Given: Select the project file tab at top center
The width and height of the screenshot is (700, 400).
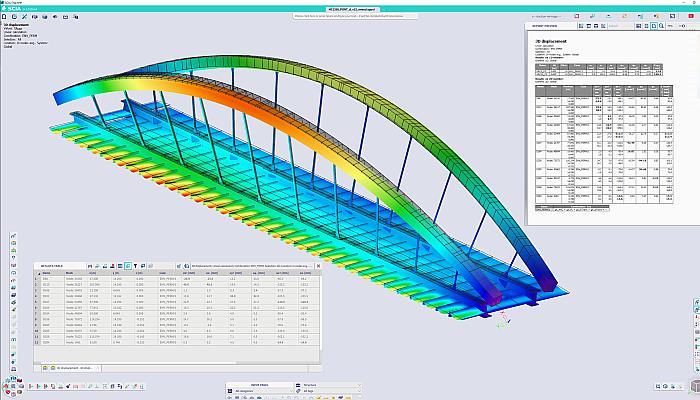Looking at the screenshot, I should point(344,8).
